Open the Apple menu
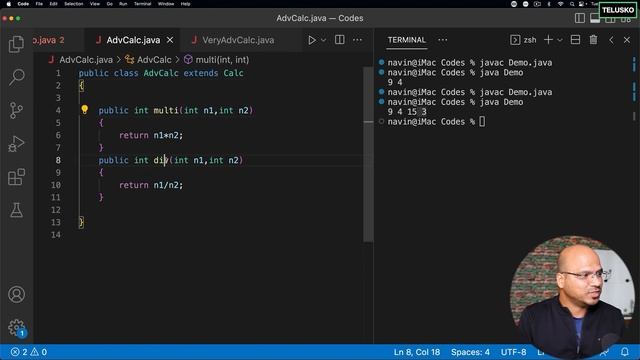Screen dimensions: 640x360 click(8, 4)
